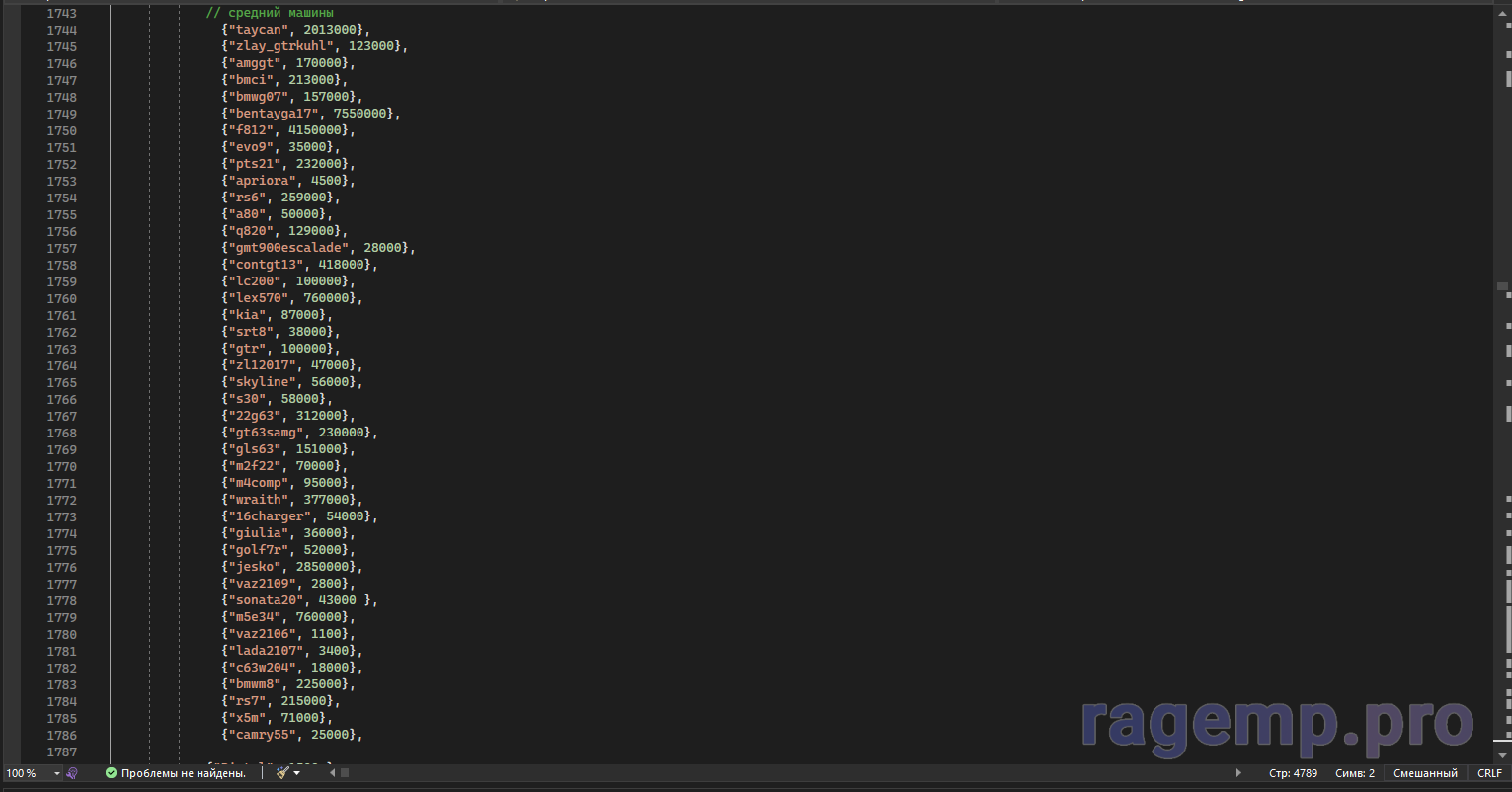Viewport: 1512px width, 792px height.
Task: Click the purple IntelliCode icon in status bar
Action: (x=72, y=773)
